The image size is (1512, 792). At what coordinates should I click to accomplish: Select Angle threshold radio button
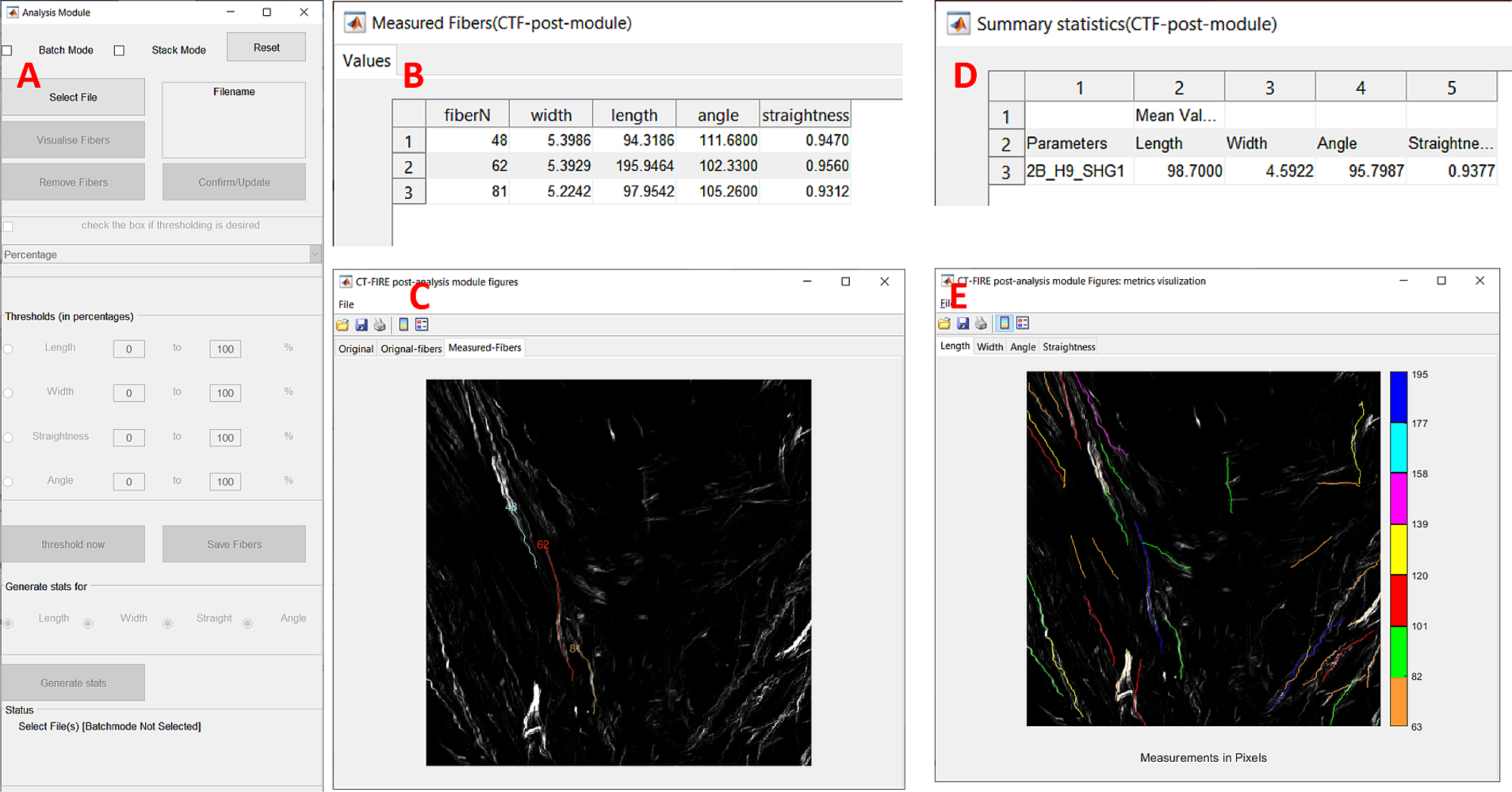[x=8, y=482]
